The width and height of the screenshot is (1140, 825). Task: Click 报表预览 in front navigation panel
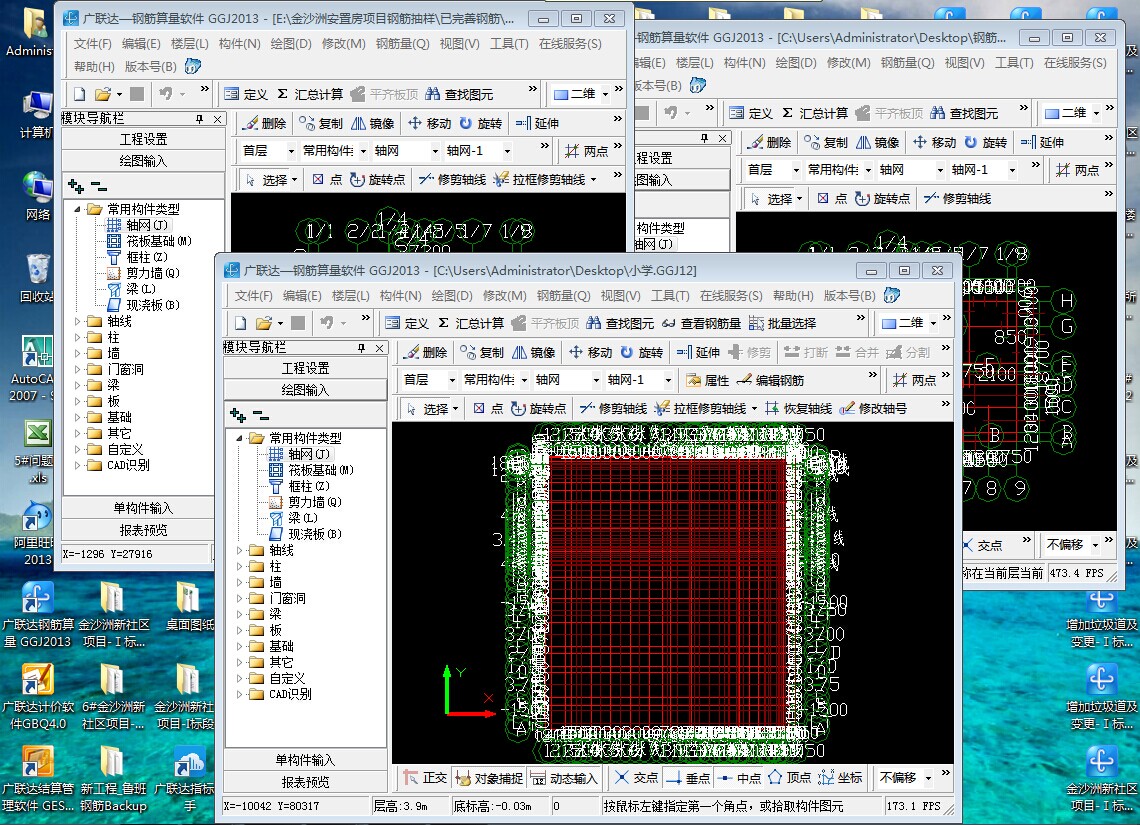click(305, 782)
